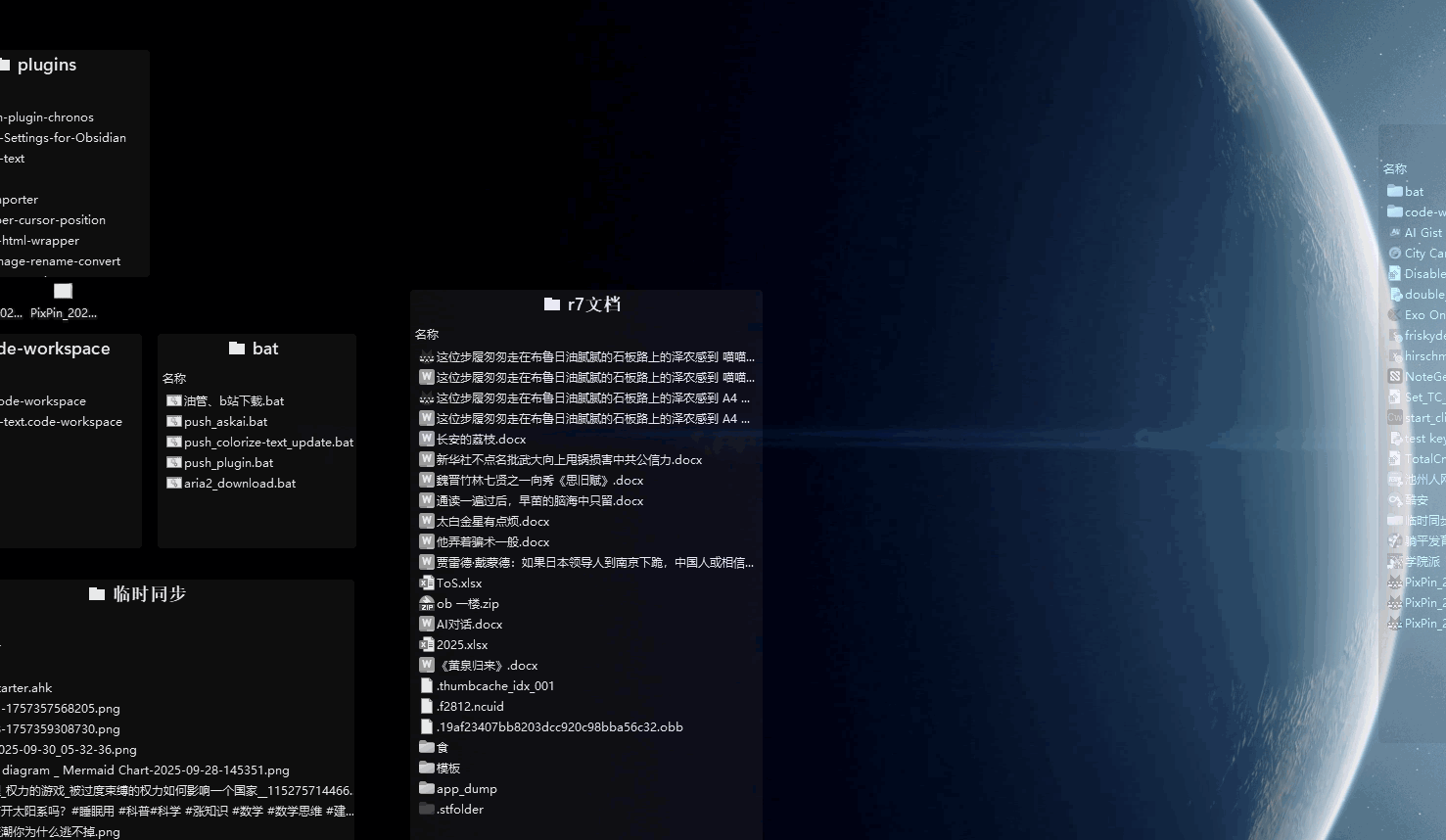Open push_colorize-text_update.bat file
1446x840 pixels.
(x=268, y=442)
